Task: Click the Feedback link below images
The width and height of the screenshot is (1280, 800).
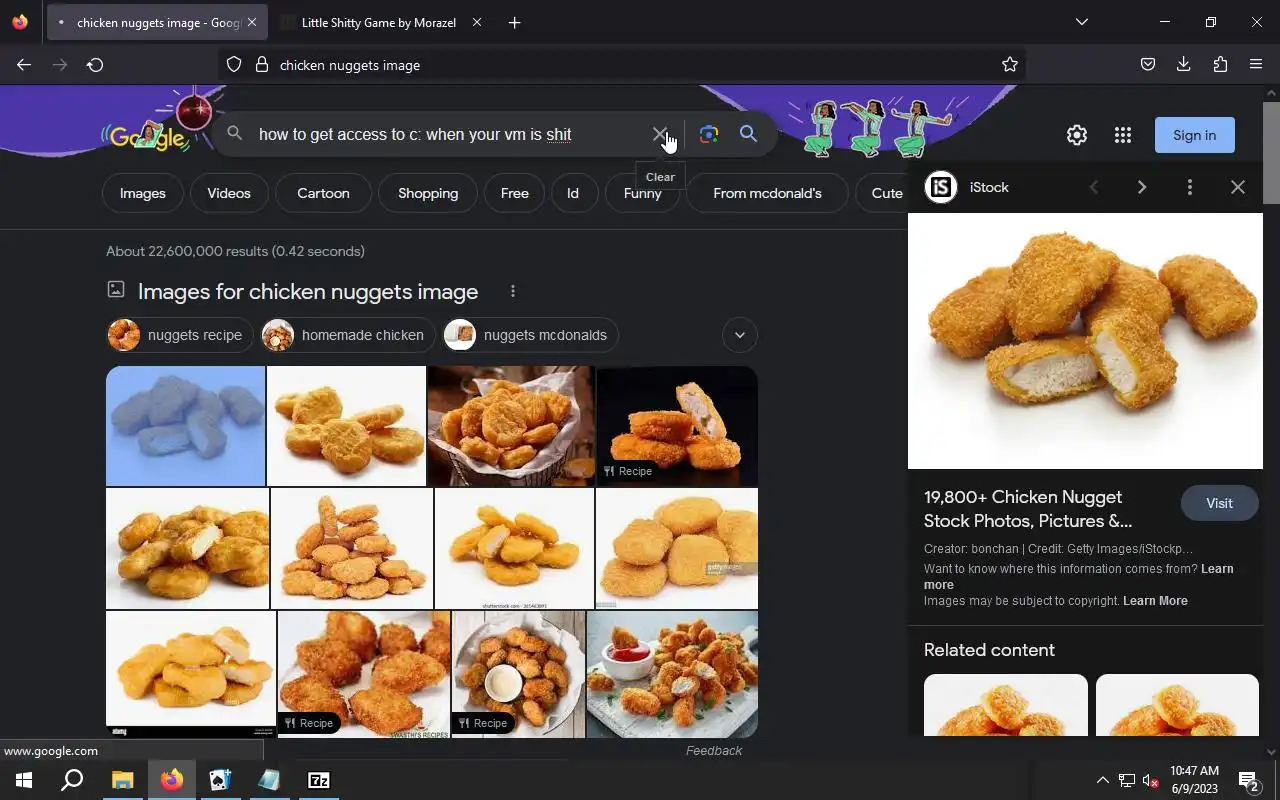Action: [714, 751]
